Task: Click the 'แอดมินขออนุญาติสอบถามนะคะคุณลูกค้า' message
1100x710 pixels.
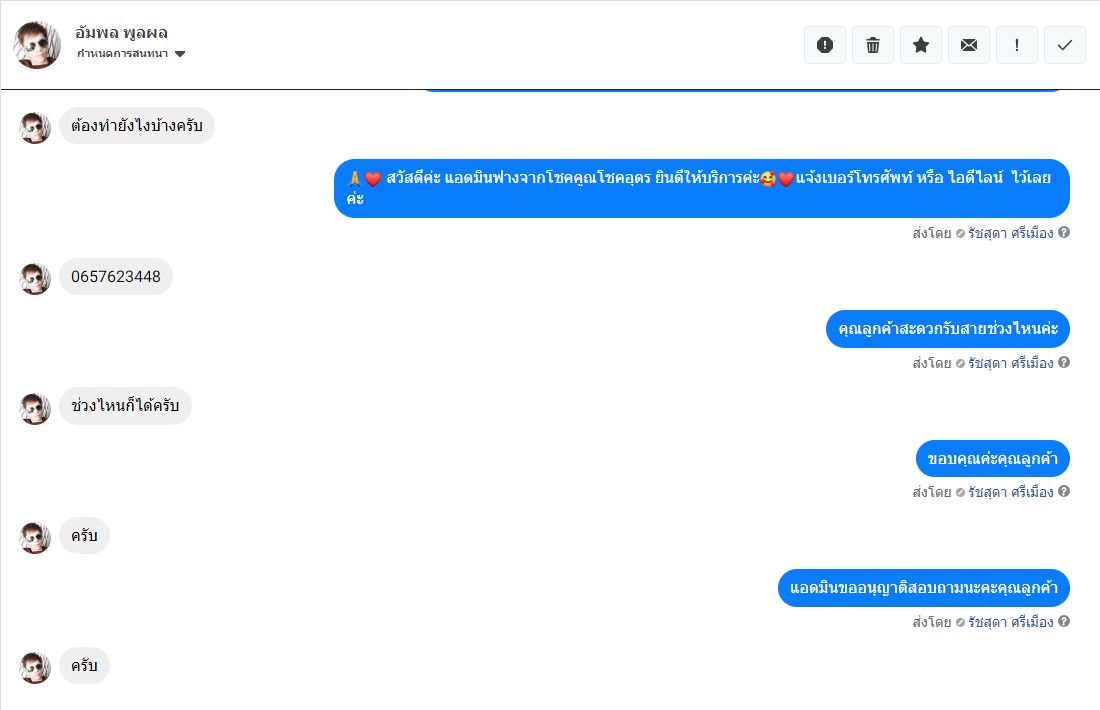Action: point(923,588)
